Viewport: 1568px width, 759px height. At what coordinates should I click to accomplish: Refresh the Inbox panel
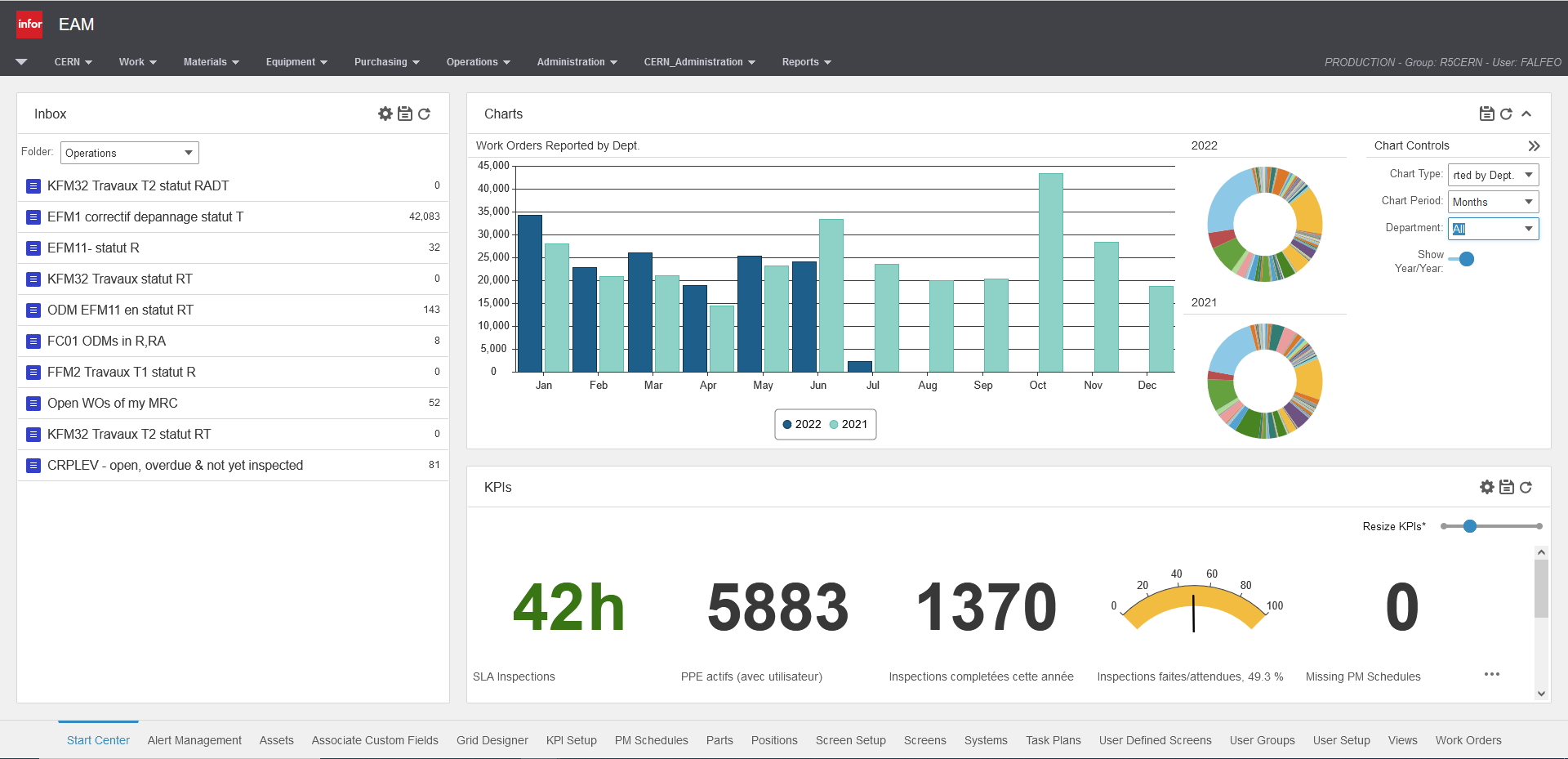pyautogui.click(x=424, y=114)
